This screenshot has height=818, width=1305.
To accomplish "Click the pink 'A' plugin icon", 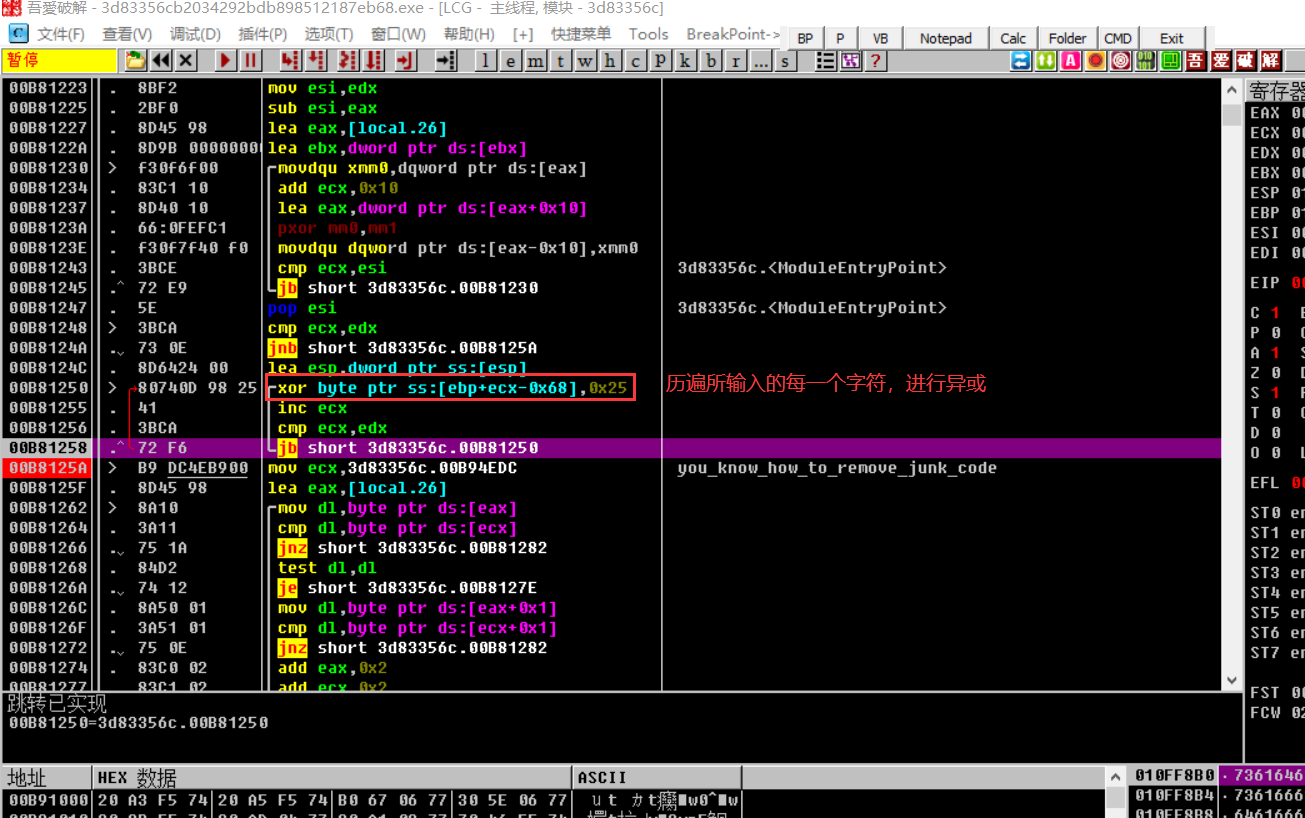I will [1071, 61].
